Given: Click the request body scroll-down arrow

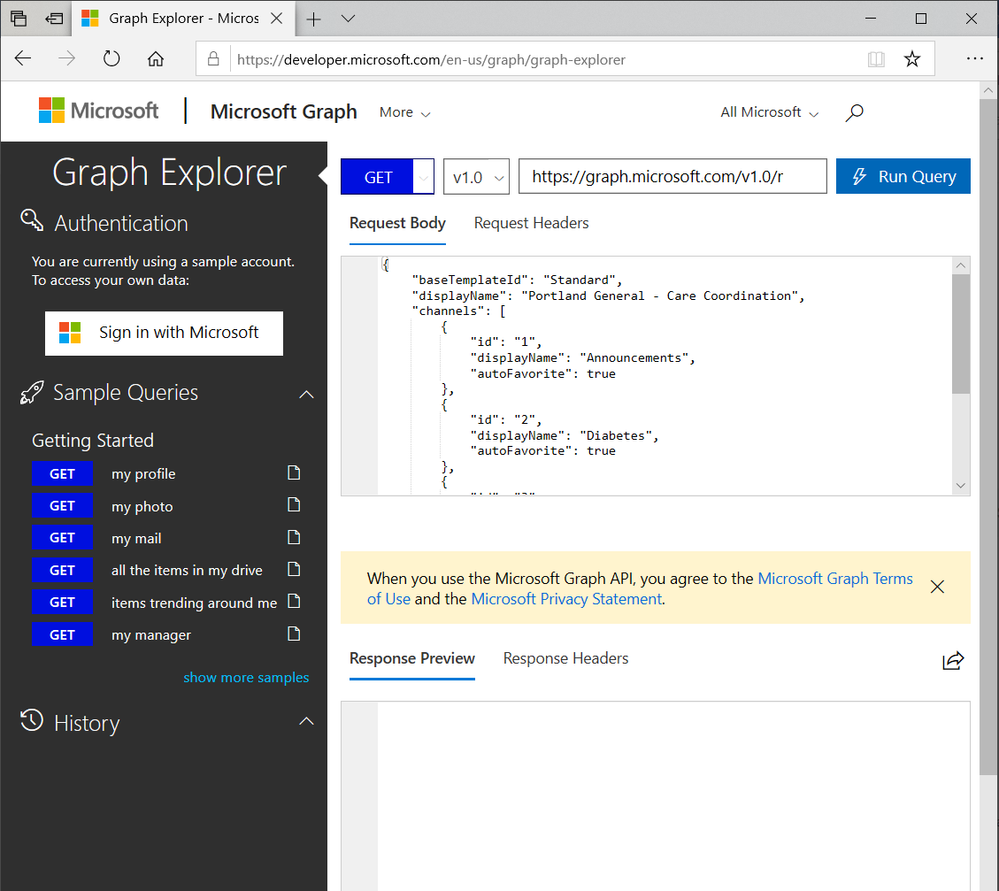Looking at the screenshot, I should click(961, 486).
